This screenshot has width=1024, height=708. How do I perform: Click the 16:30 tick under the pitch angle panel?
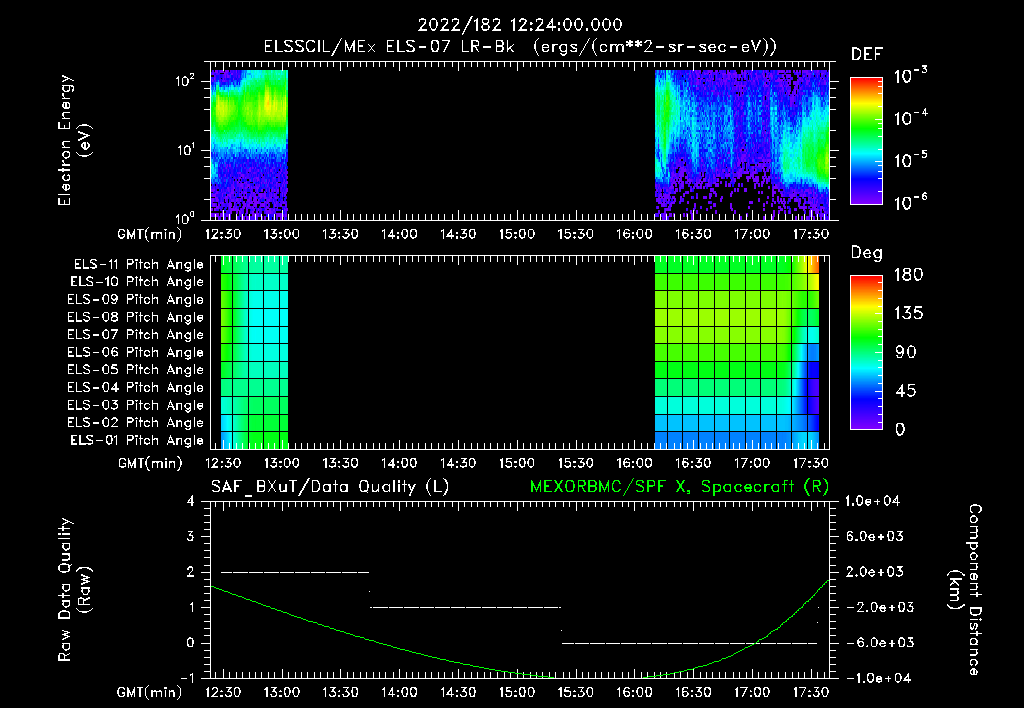693,463
